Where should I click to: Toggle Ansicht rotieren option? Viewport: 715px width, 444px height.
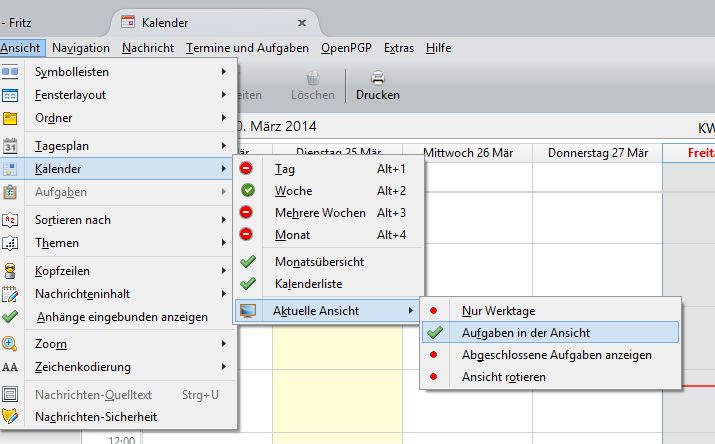click(x=550, y=377)
